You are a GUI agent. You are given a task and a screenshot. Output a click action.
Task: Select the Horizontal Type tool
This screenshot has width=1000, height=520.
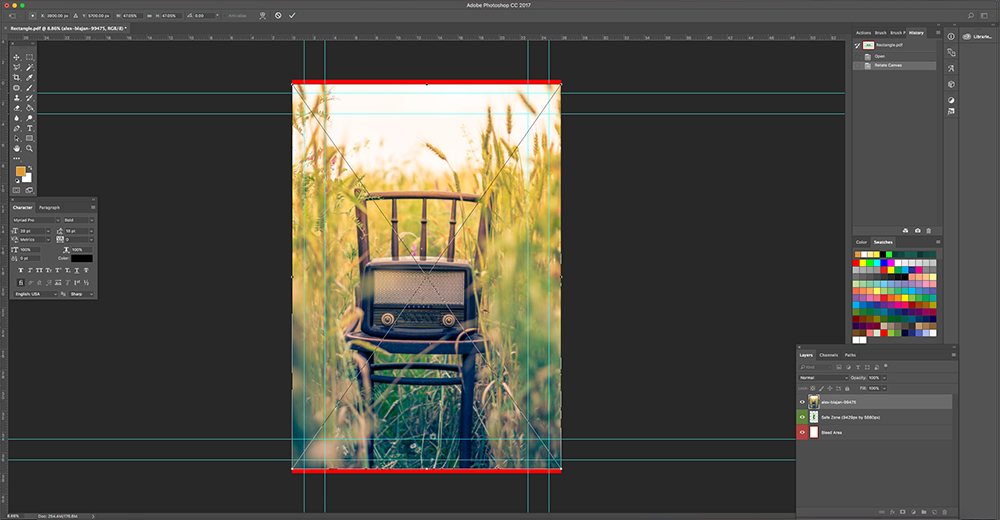click(x=30, y=128)
